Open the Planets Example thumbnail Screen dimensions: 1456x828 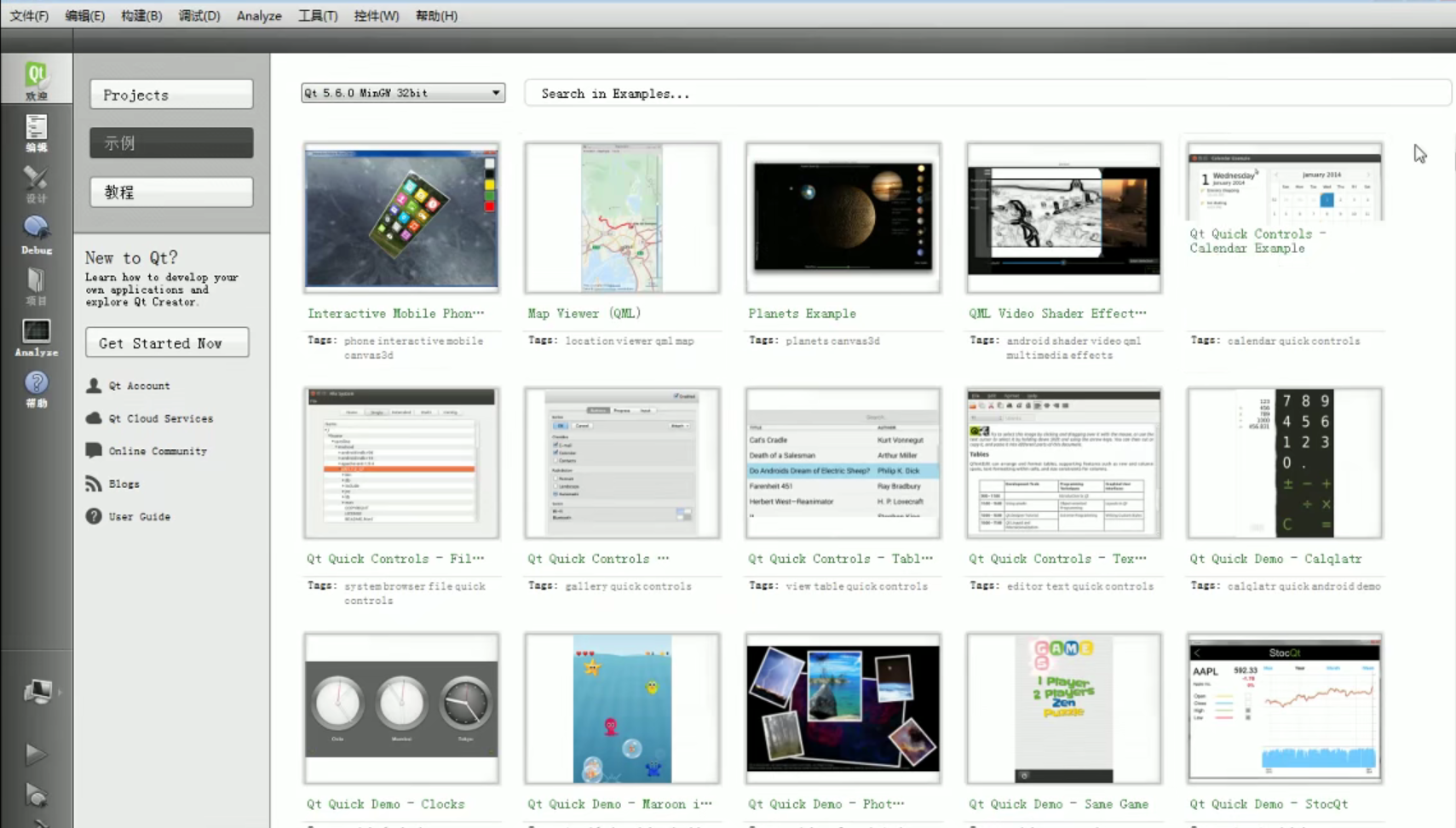point(843,218)
